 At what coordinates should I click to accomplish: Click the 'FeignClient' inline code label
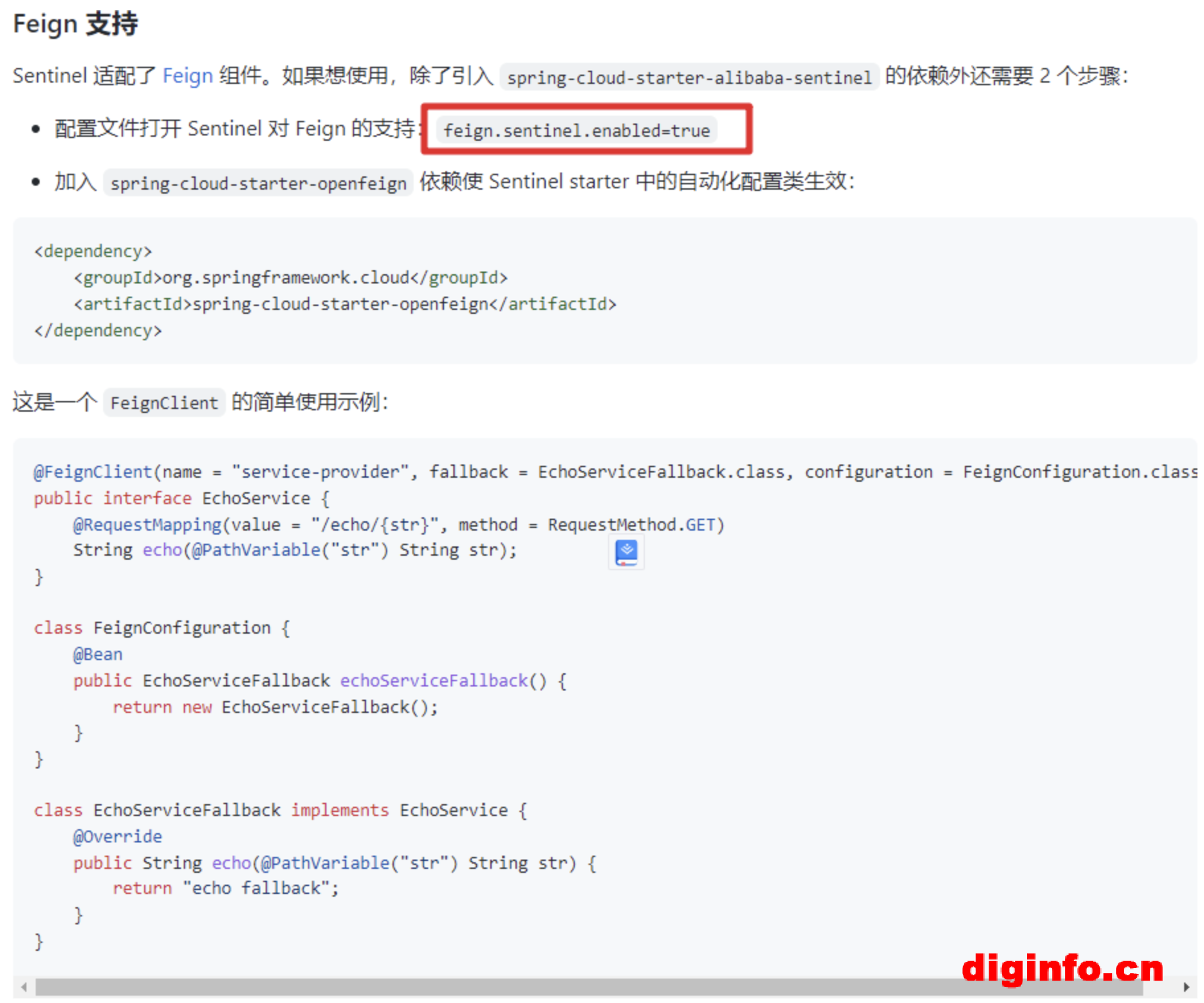point(164,402)
